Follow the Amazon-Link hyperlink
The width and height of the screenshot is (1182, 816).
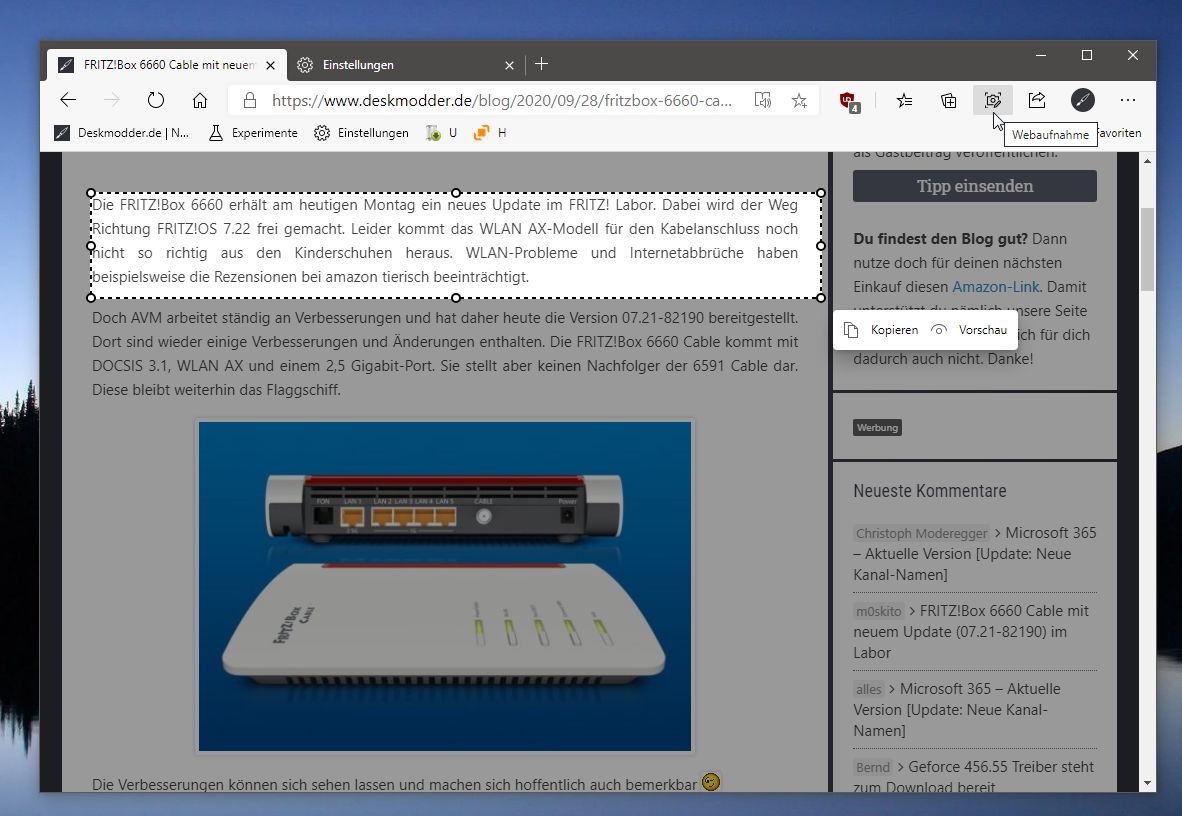tap(996, 287)
